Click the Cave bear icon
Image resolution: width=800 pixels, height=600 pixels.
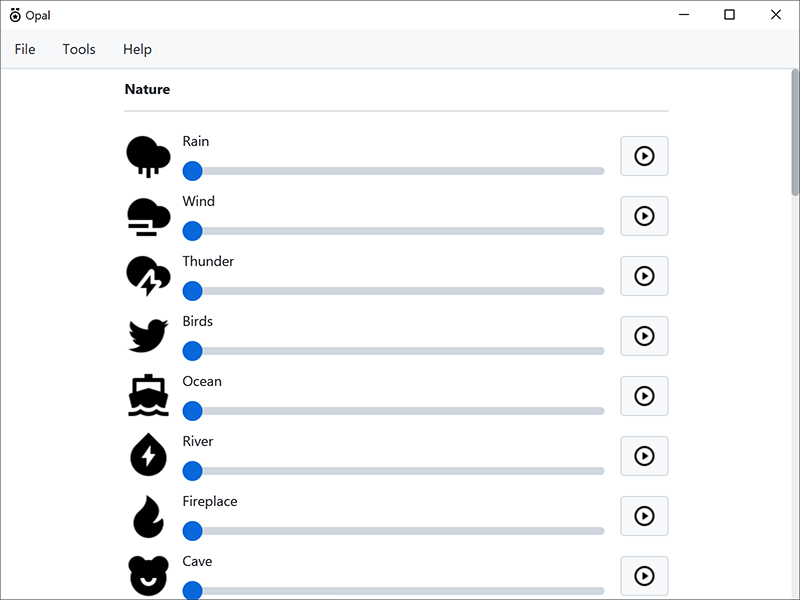tap(148, 576)
